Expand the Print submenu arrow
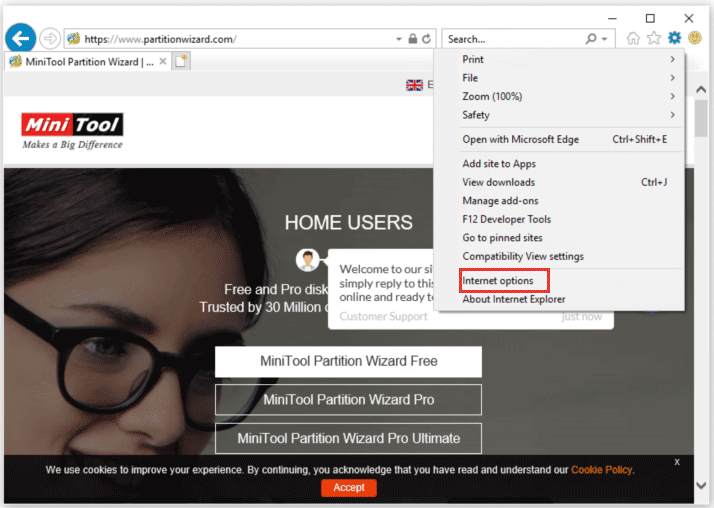The width and height of the screenshot is (714, 508). tap(673, 59)
